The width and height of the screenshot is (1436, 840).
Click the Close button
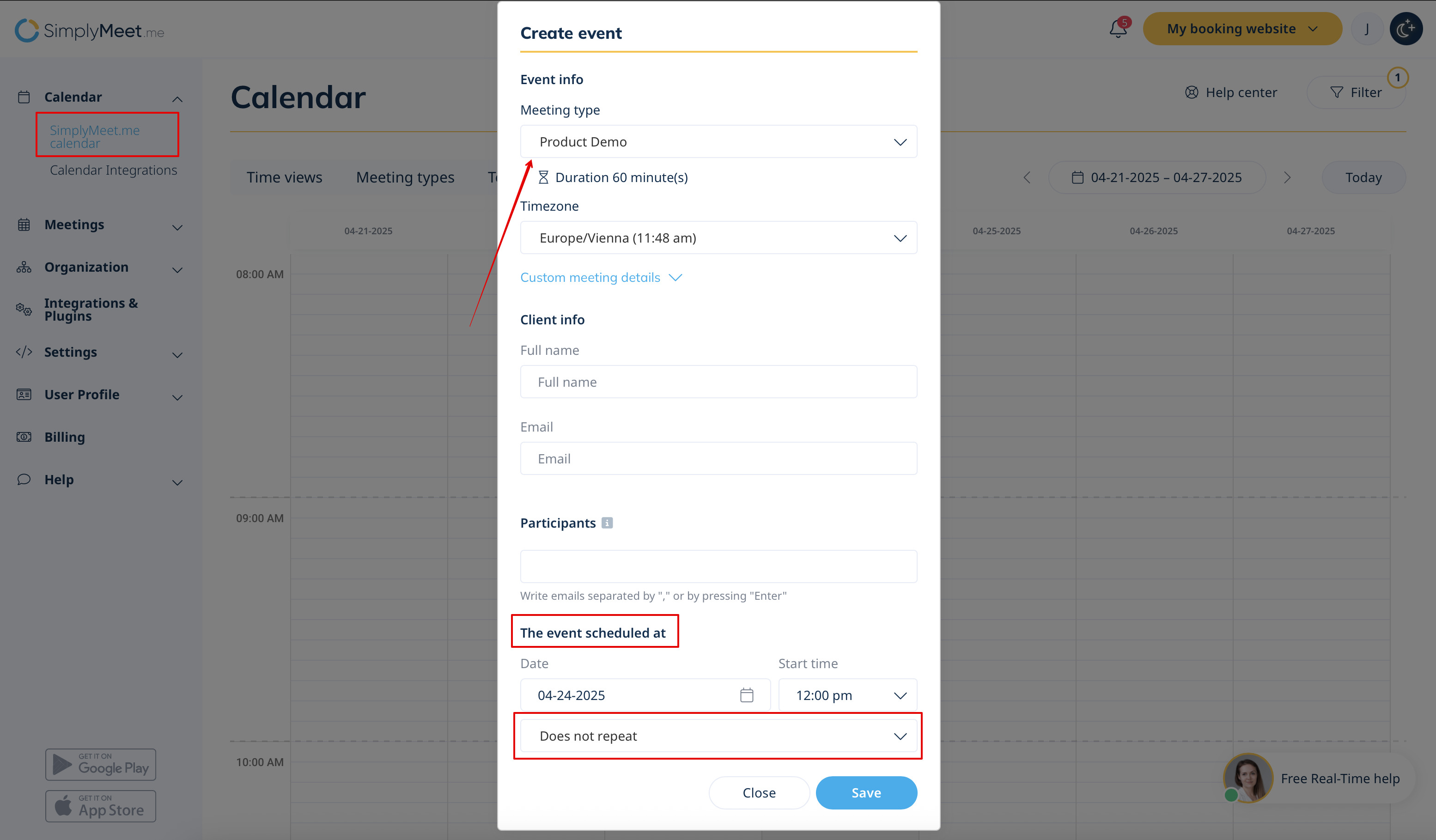pos(759,793)
